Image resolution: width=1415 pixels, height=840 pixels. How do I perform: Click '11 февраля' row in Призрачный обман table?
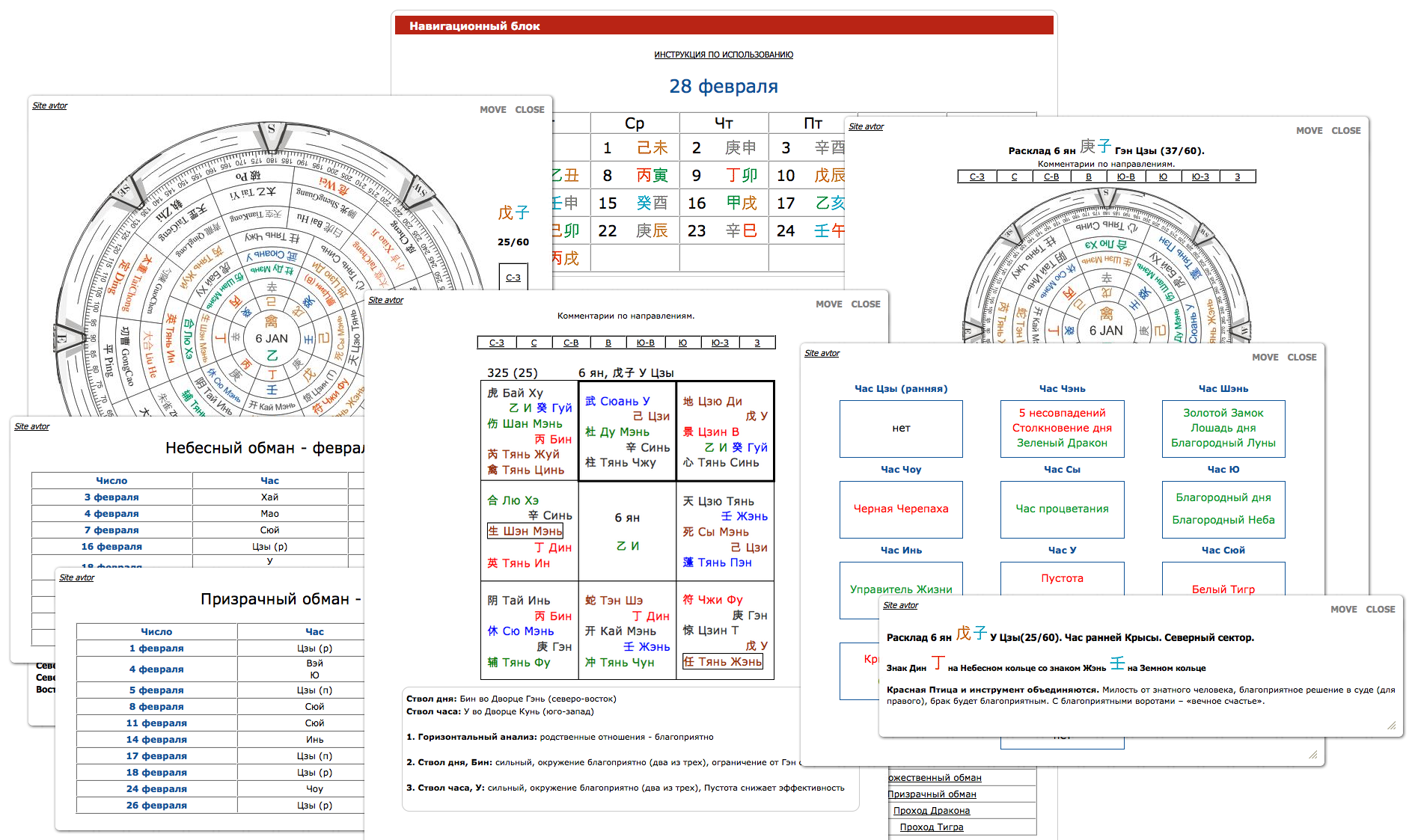[220, 723]
